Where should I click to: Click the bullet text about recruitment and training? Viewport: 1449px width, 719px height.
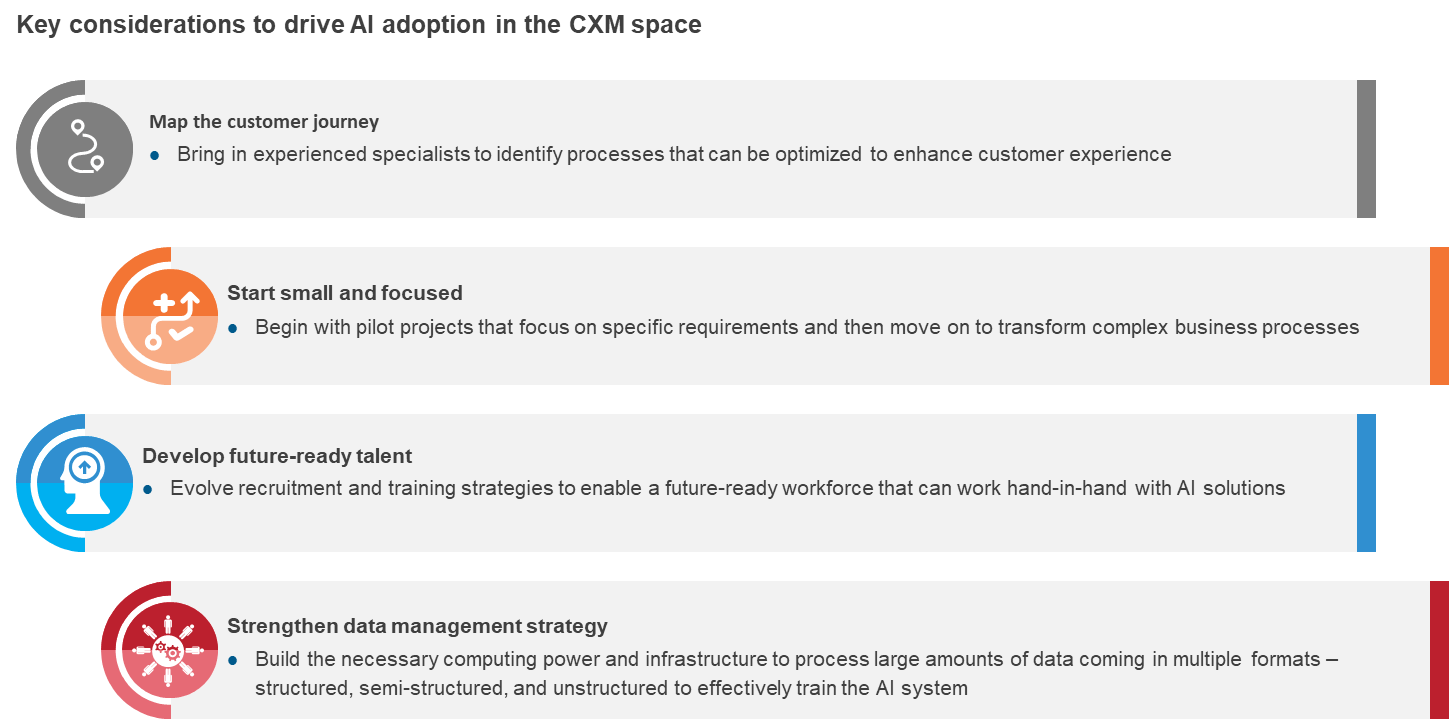728,489
